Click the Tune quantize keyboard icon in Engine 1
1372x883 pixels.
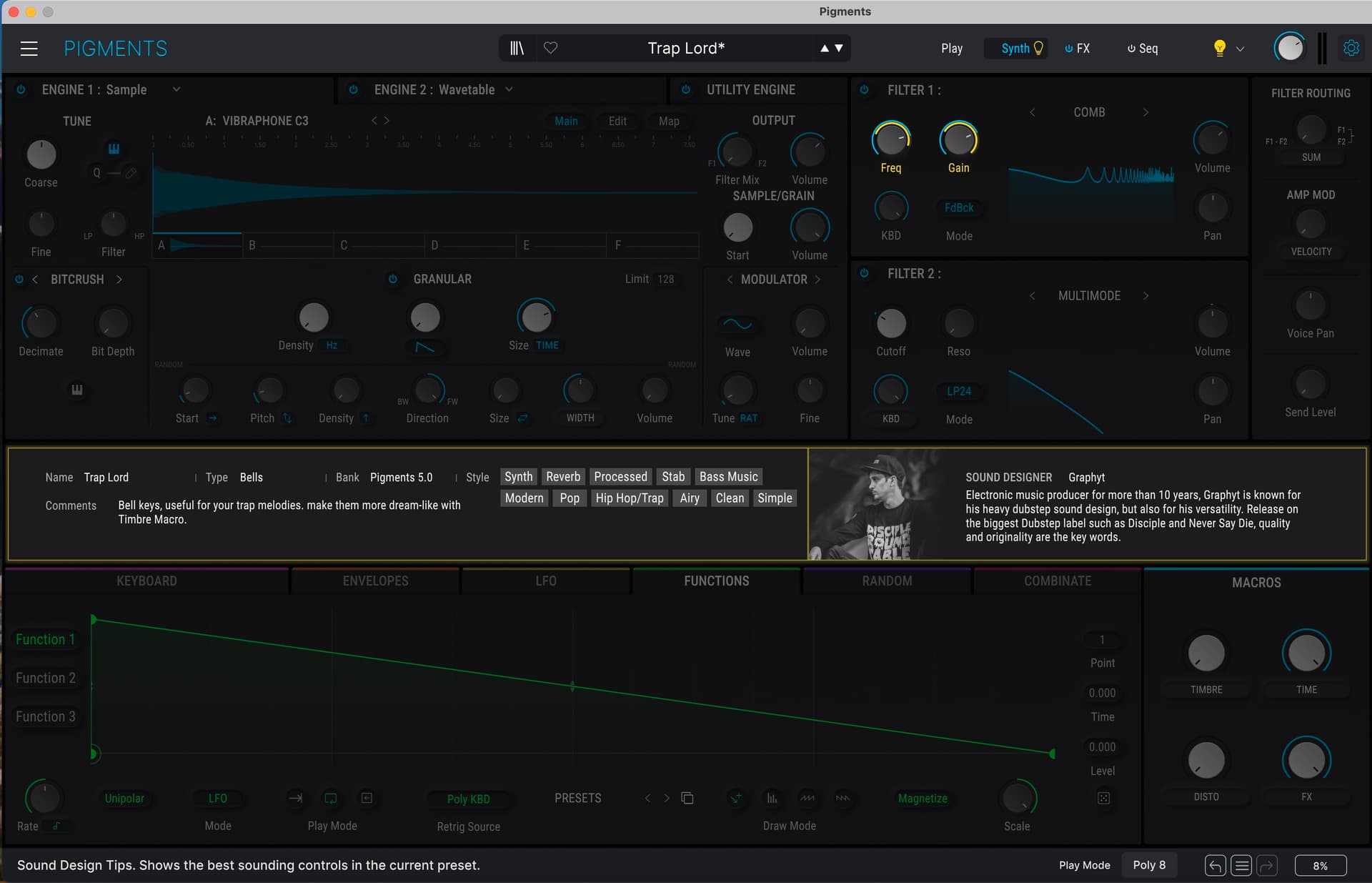[x=114, y=149]
